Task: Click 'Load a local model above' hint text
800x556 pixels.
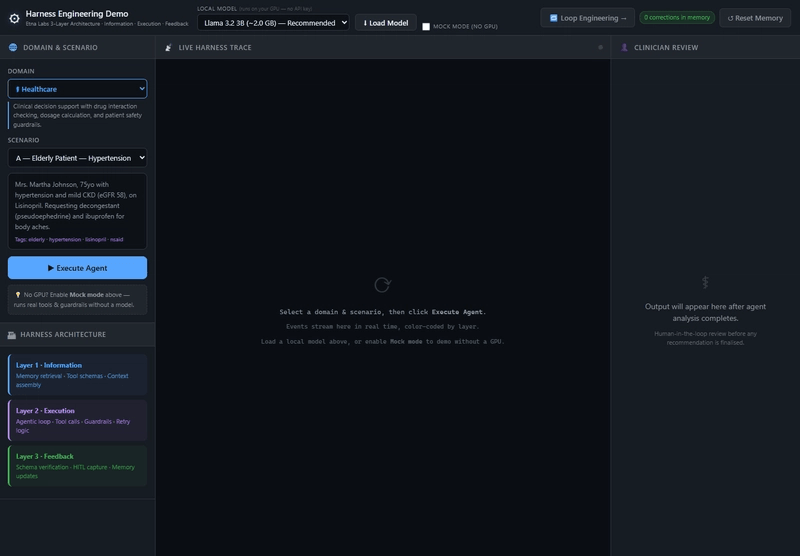Action: point(383,341)
